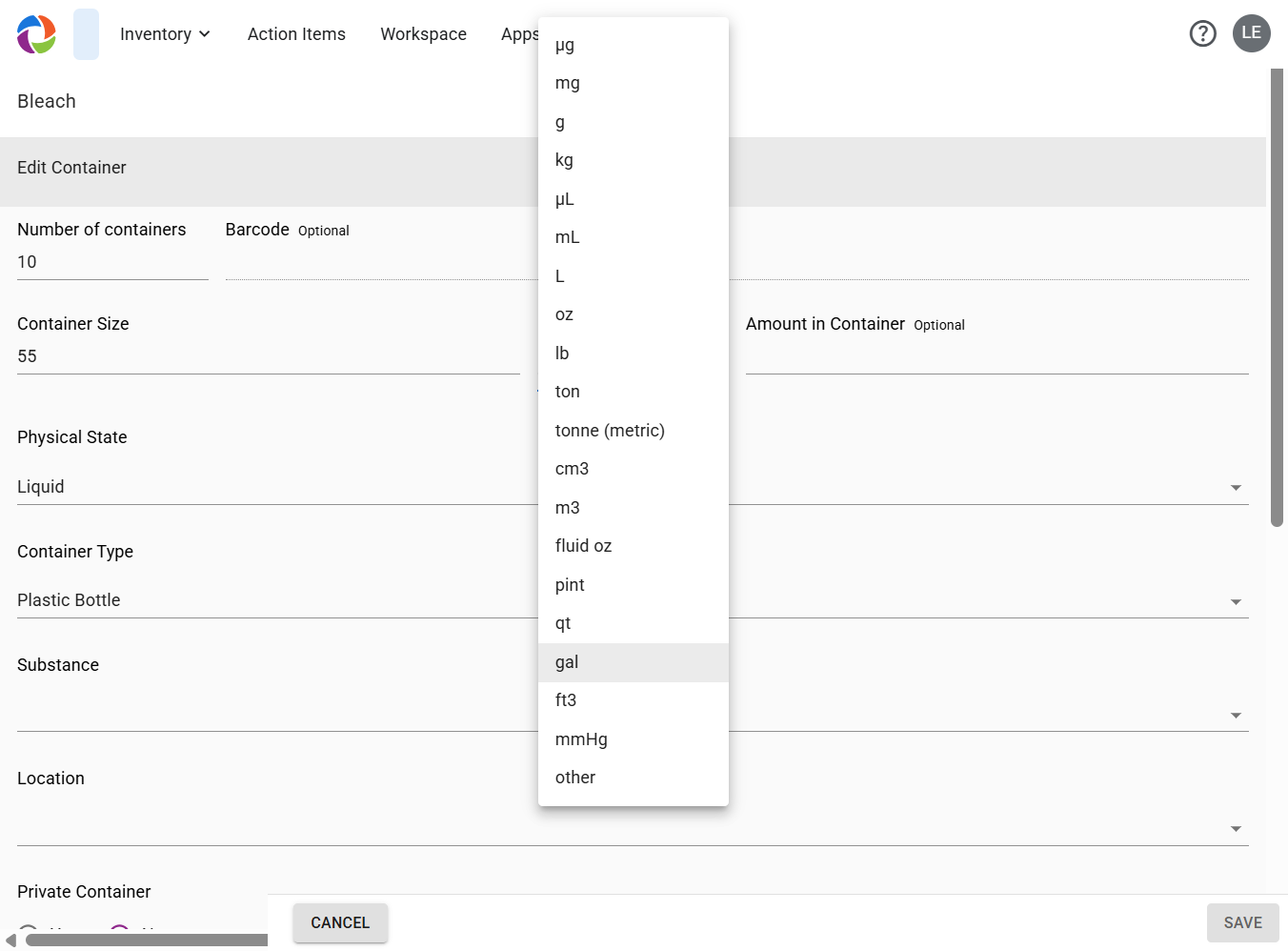Select µg from unit list
The image size is (1288, 951).
click(634, 45)
